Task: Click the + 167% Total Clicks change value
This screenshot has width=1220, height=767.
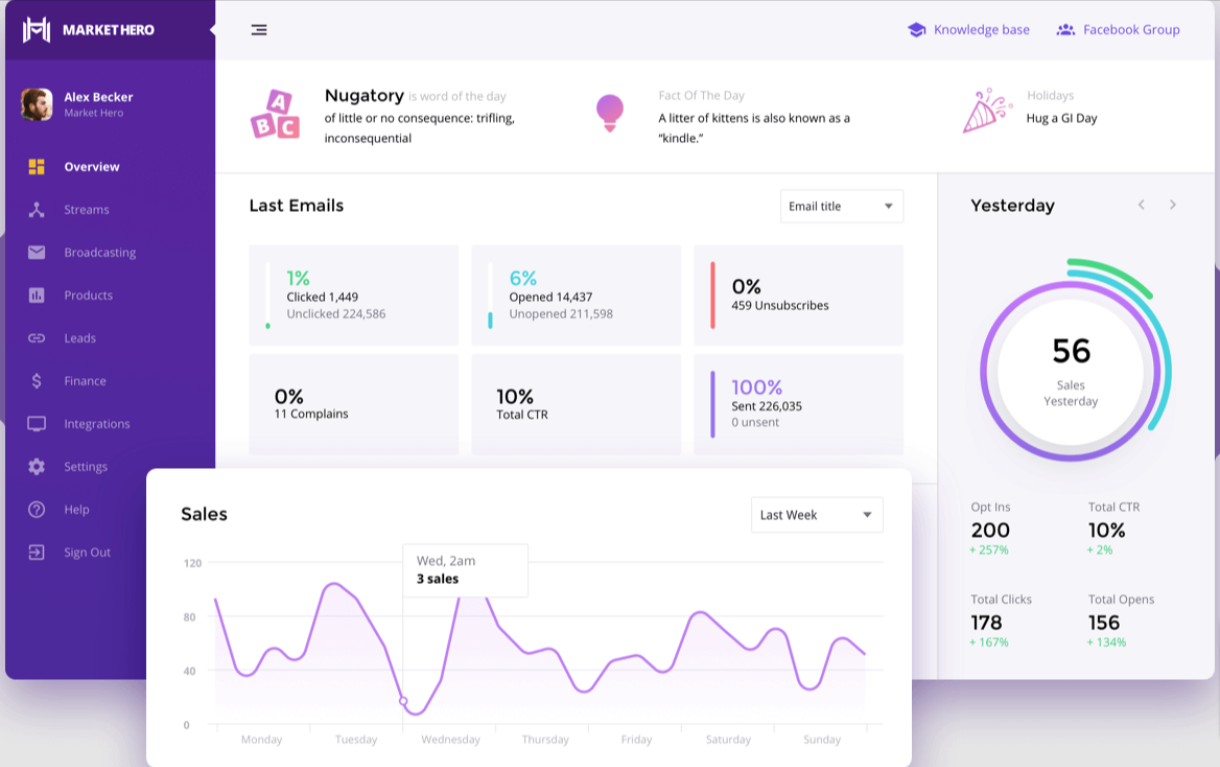Action: tap(989, 642)
